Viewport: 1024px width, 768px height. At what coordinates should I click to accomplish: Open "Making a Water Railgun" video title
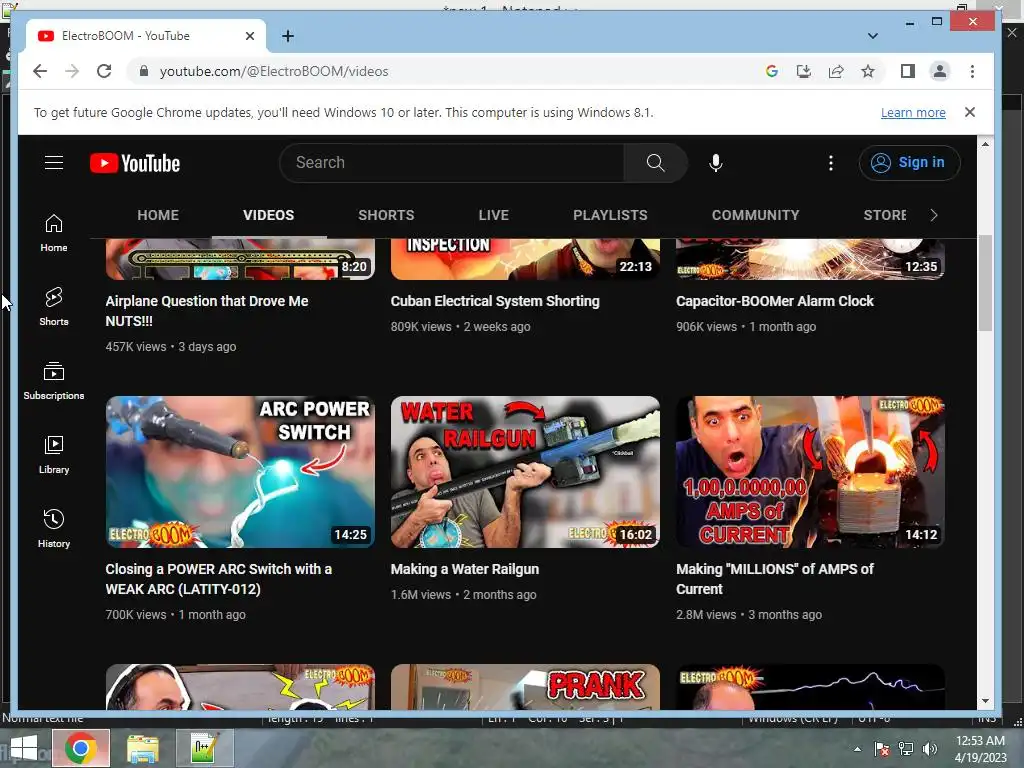(x=465, y=569)
